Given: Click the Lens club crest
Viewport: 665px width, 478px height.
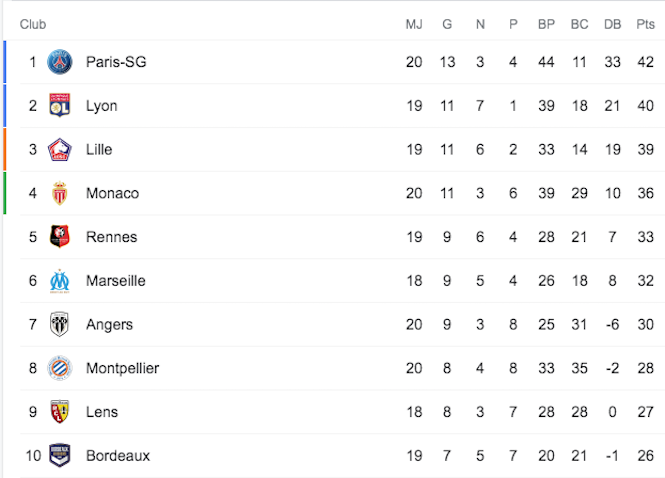Looking at the screenshot, I should [x=59, y=411].
